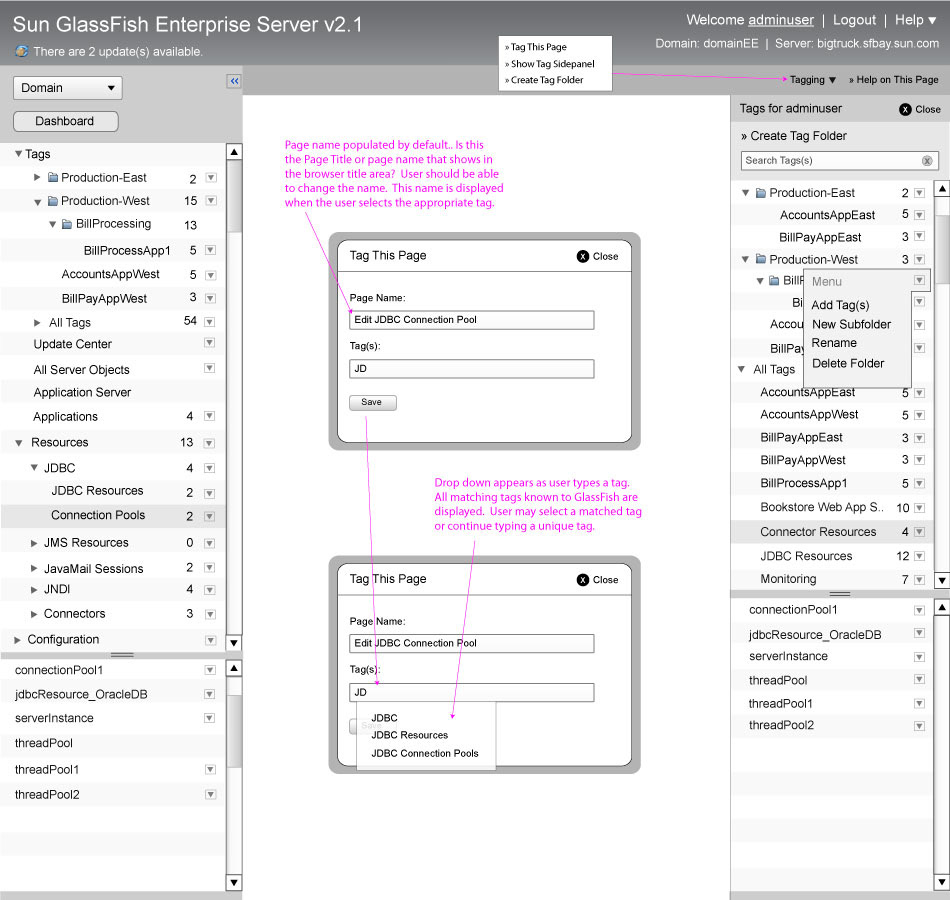The image size is (950, 900).
Task: Click the Dashboard button
Action: coord(65,121)
